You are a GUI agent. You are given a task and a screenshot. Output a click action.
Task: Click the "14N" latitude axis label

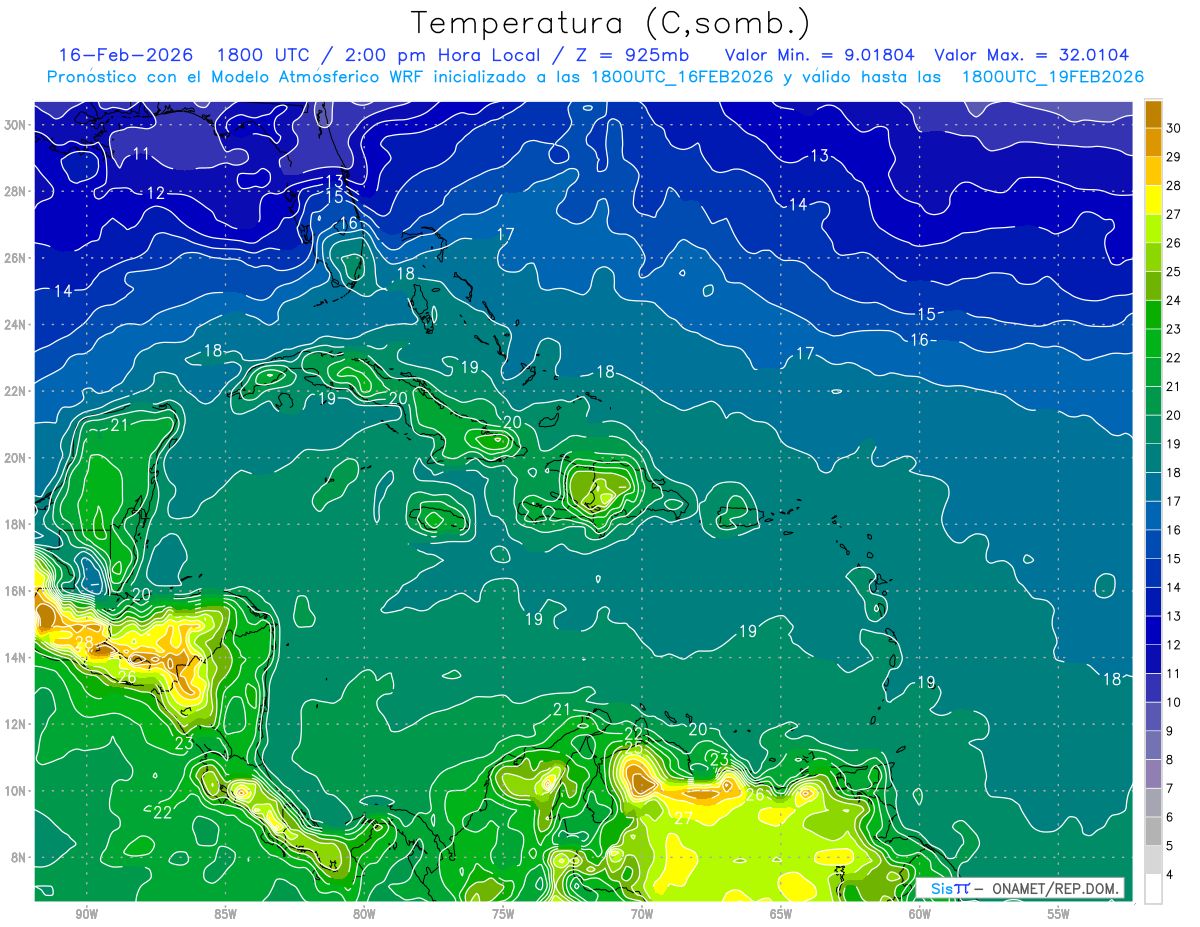pos(16,658)
